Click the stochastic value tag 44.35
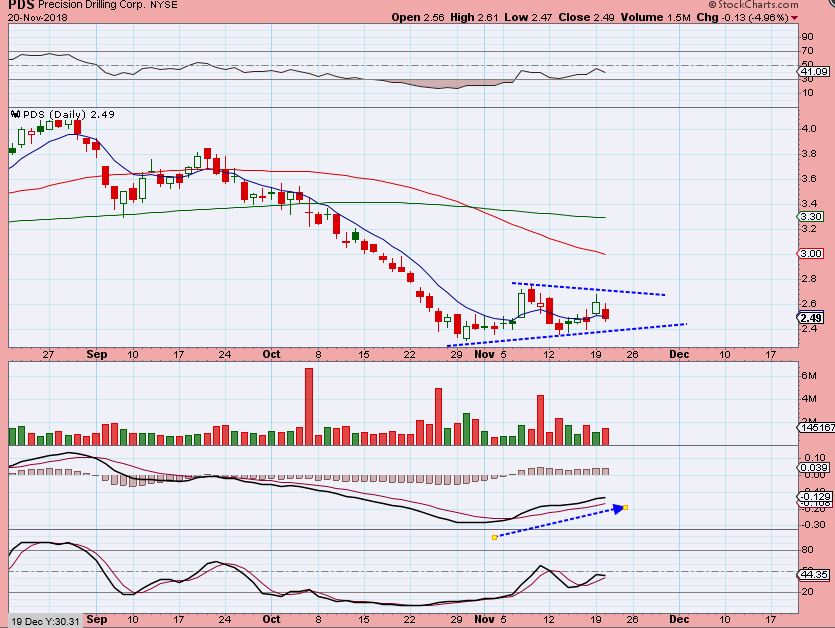The width and height of the screenshot is (835, 628). pyautogui.click(x=814, y=575)
